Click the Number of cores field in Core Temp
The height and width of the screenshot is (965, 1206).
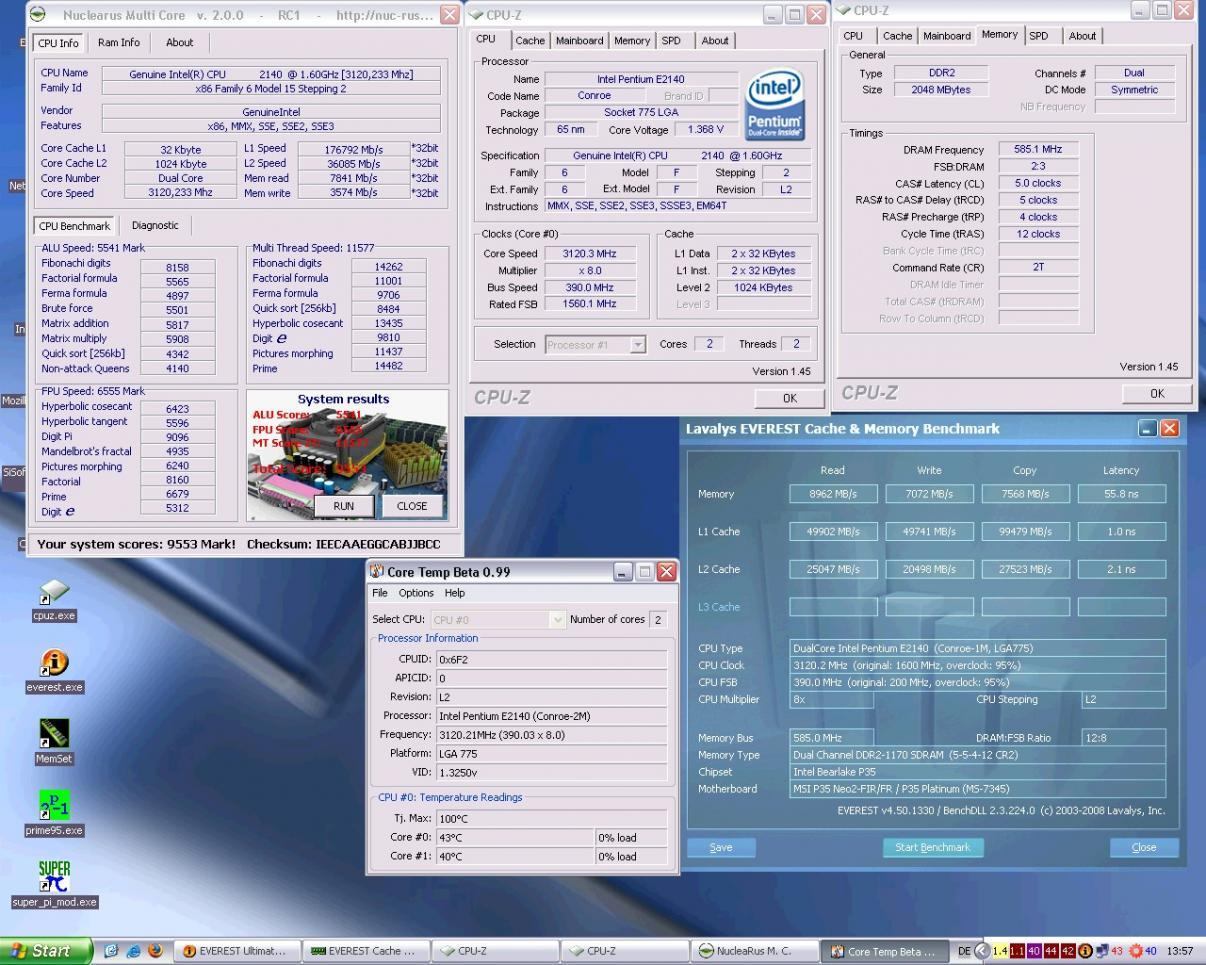658,620
